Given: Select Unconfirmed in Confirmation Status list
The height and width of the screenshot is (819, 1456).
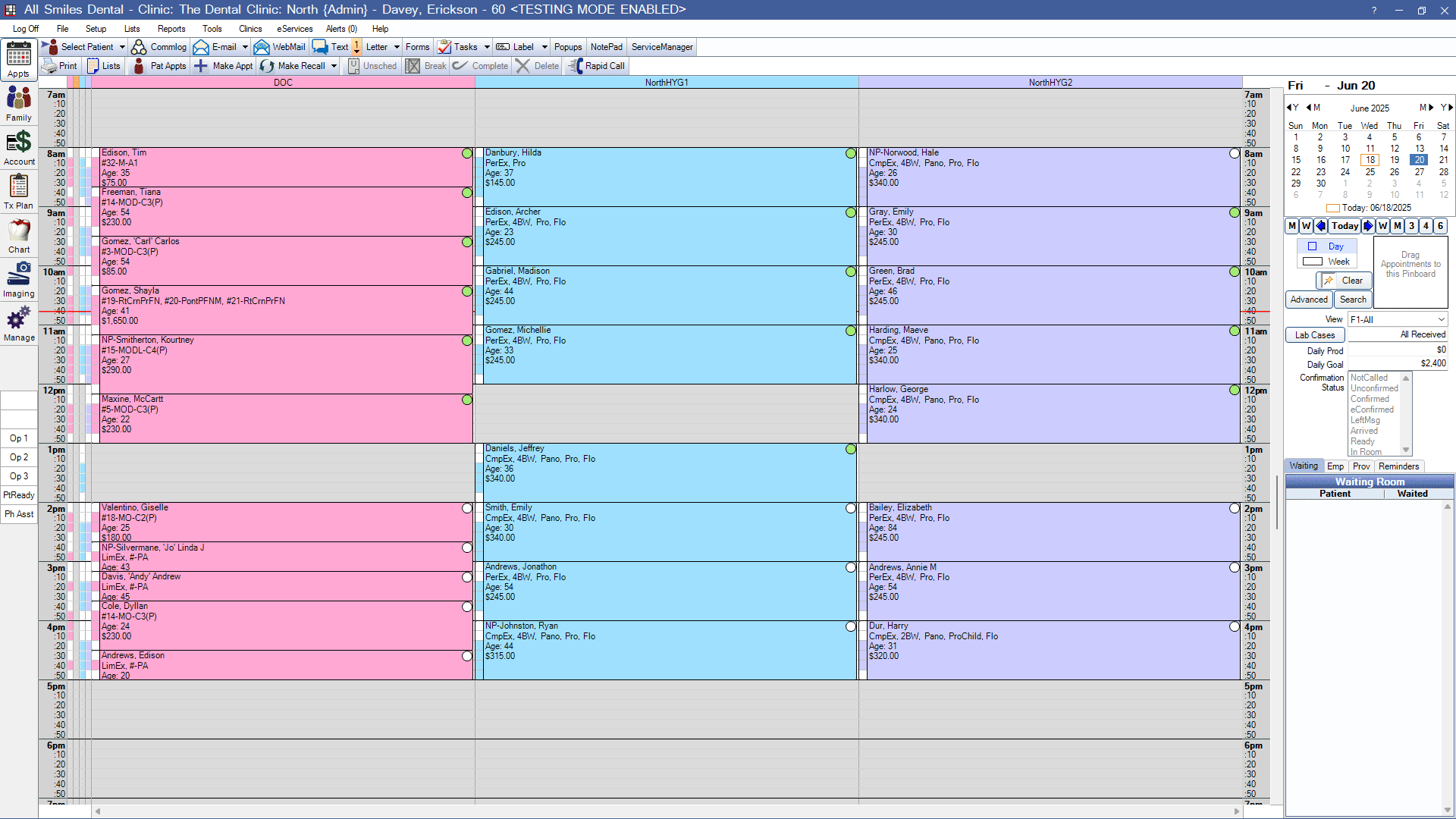Looking at the screenshot, I should pyautogui.click(x=1373, y=388).
